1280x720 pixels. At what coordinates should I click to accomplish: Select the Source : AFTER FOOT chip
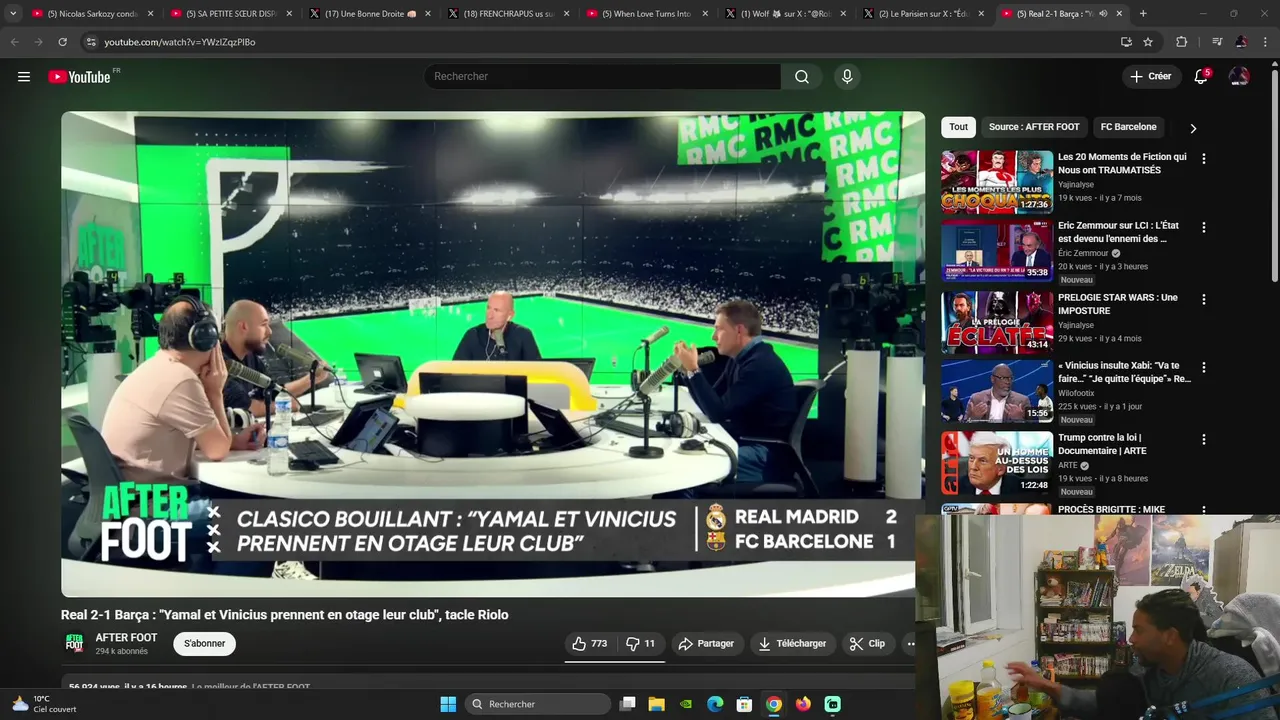tap(1034, 127)
